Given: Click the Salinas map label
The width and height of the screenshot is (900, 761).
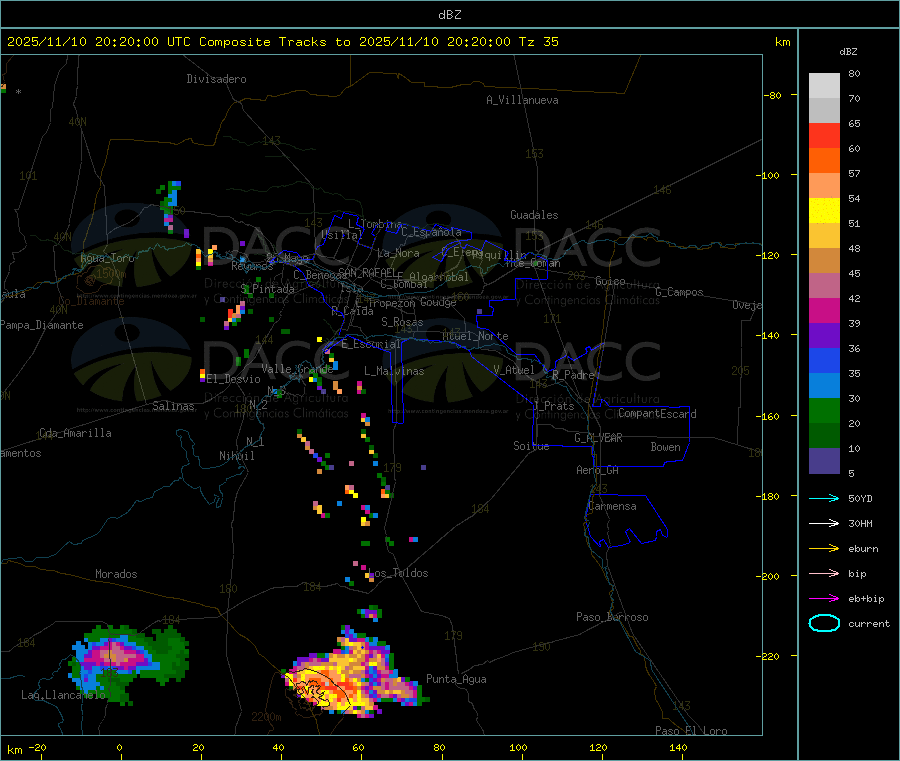Looking at the screenshot, I should pos(173,406).
